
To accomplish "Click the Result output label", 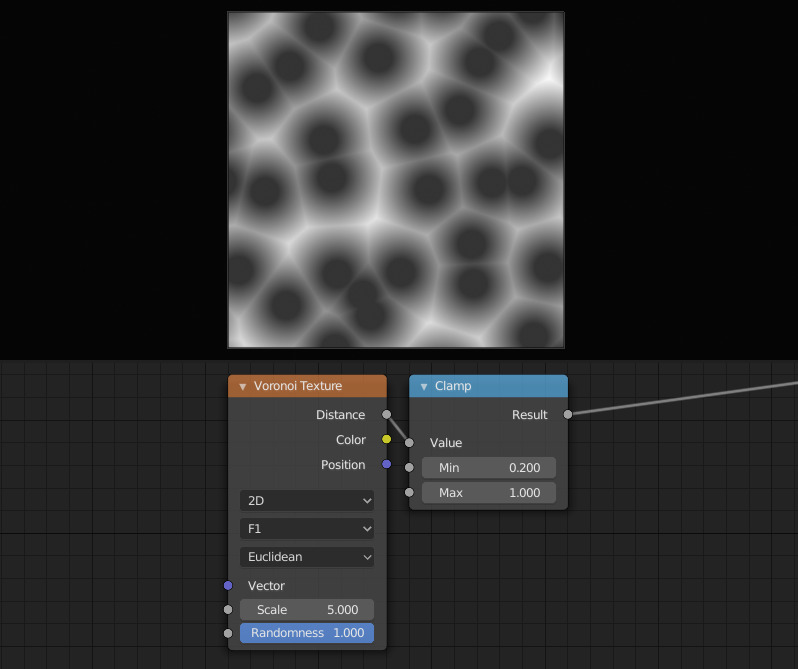I will tap(530, 415).
